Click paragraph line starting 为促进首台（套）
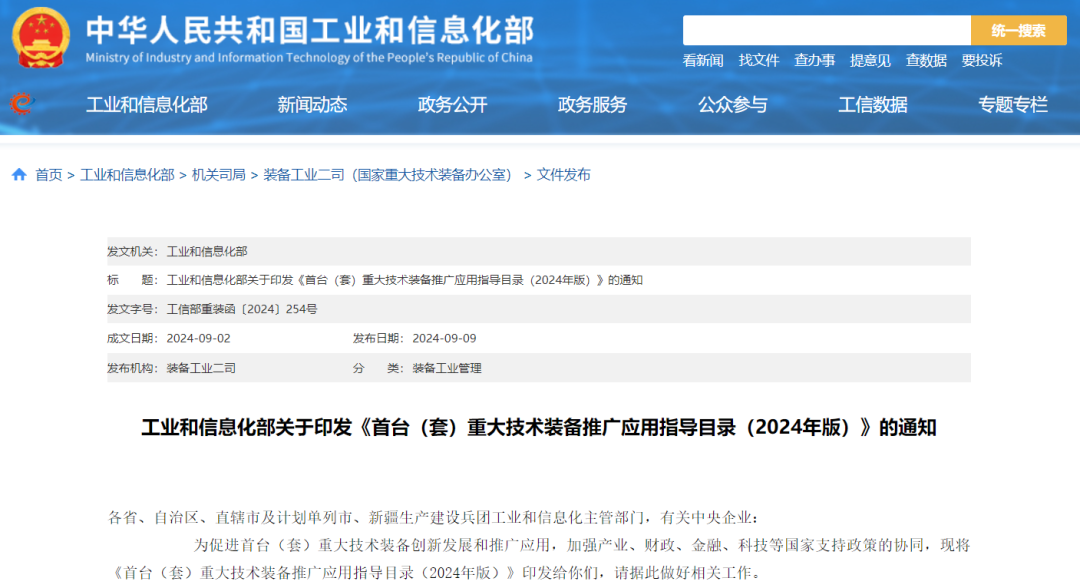 click(x=581, y=545)
